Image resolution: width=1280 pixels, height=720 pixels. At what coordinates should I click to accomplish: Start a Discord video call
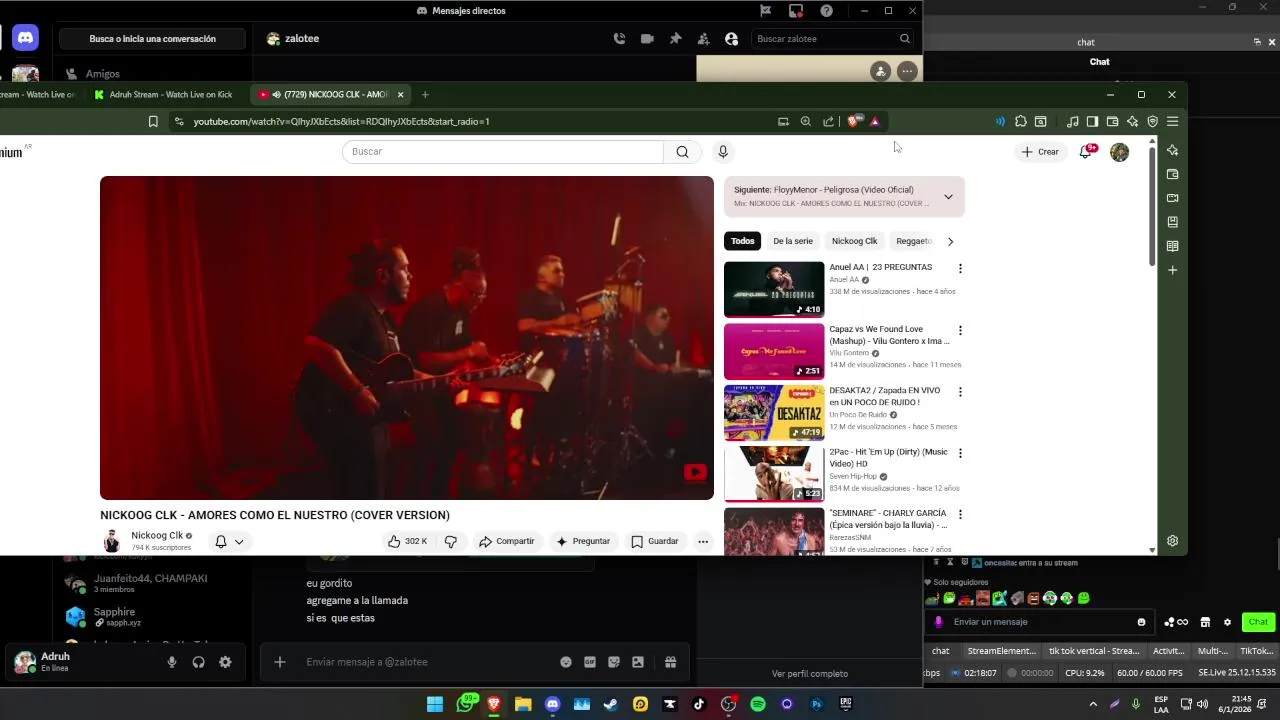point(647,39)
